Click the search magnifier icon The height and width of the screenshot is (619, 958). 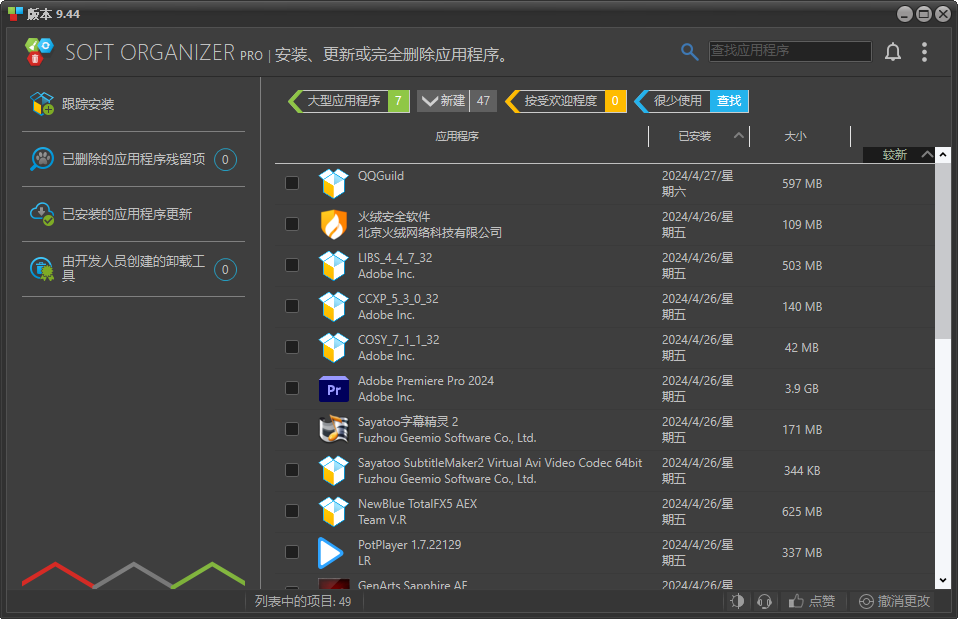tap(690, 52)
